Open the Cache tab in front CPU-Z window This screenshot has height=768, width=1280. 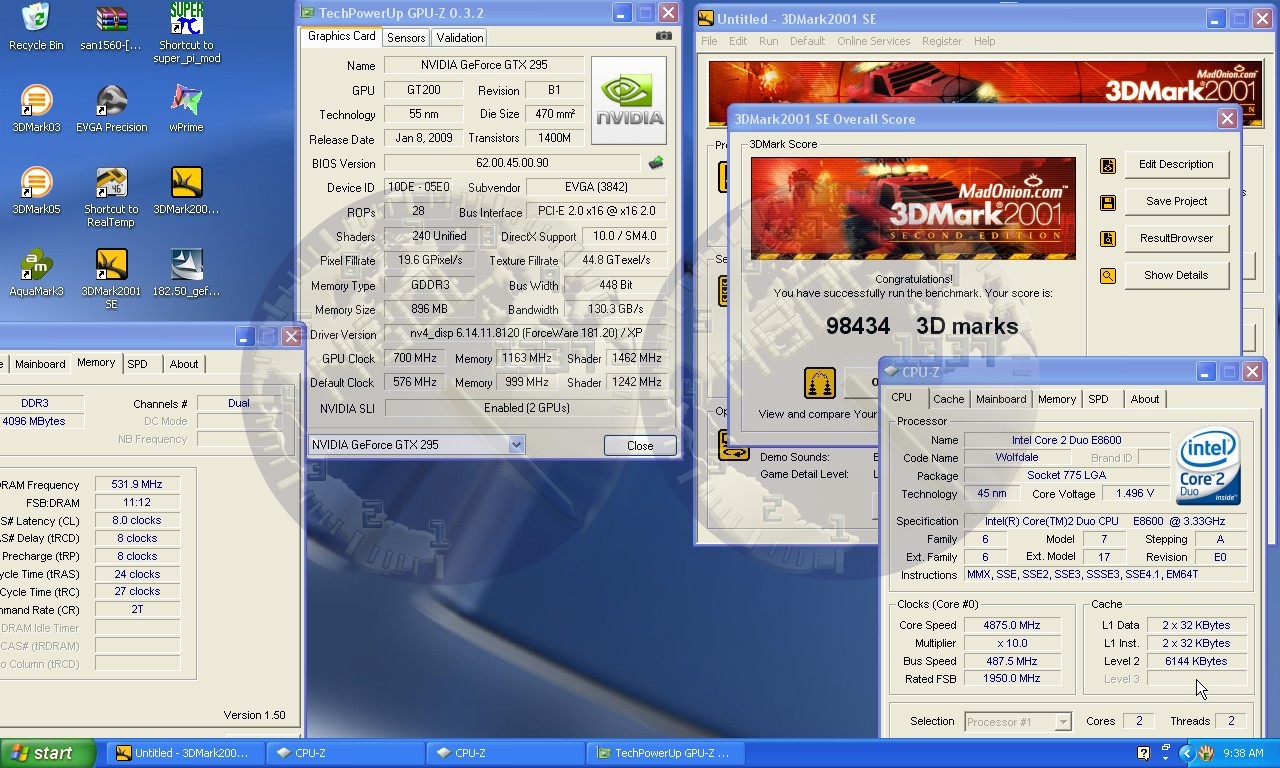click(948, 399)
